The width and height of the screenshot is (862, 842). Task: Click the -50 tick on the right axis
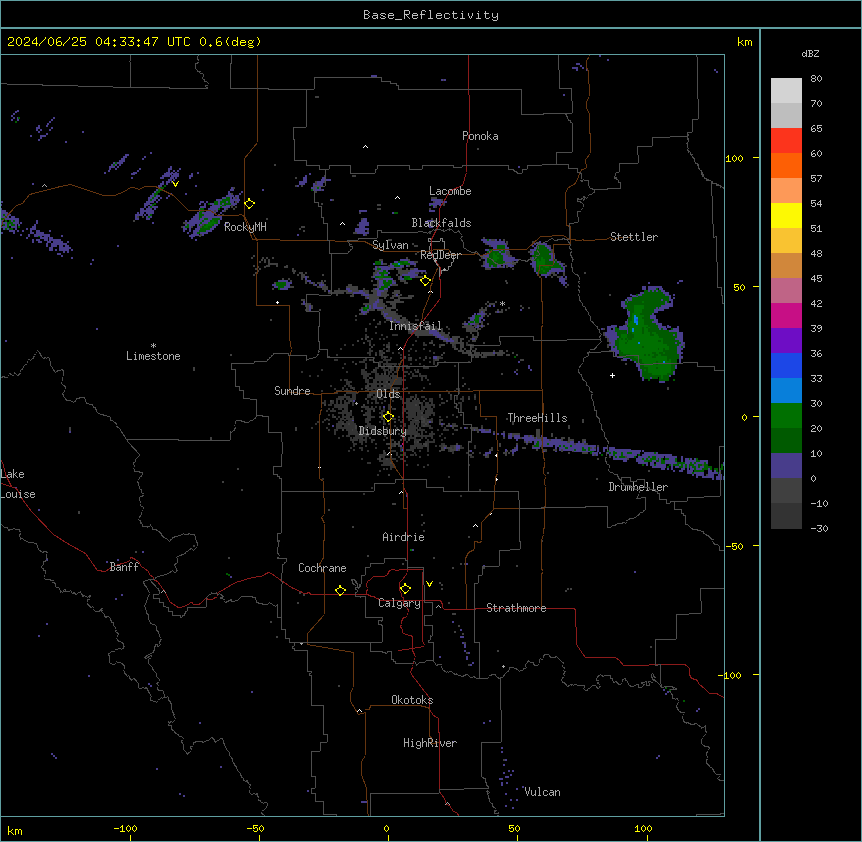click(x=734, y=546)
